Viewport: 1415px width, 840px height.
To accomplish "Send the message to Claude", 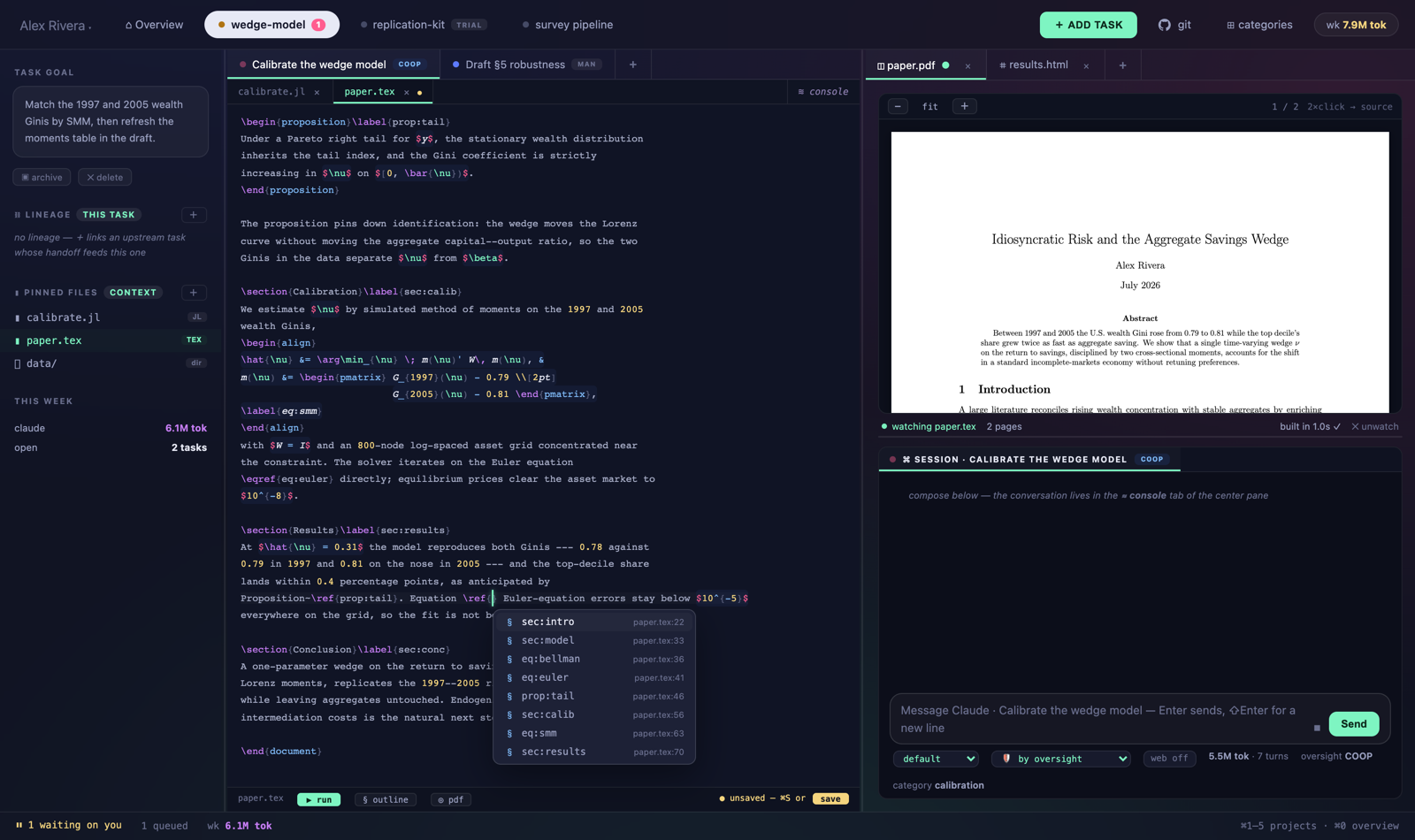I will (1353, 723).
